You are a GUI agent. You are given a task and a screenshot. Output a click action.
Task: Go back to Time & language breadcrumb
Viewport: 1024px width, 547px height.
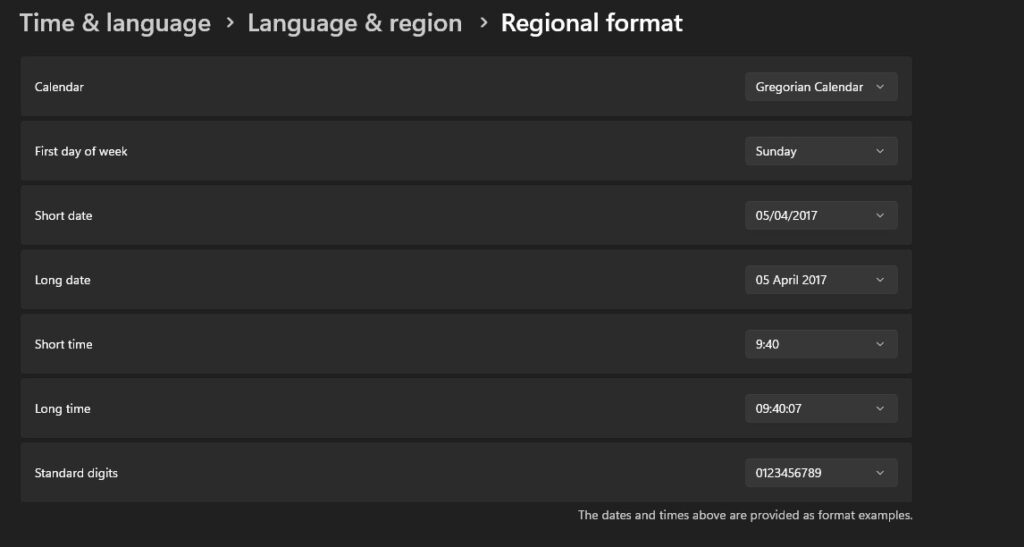point(115,23)
